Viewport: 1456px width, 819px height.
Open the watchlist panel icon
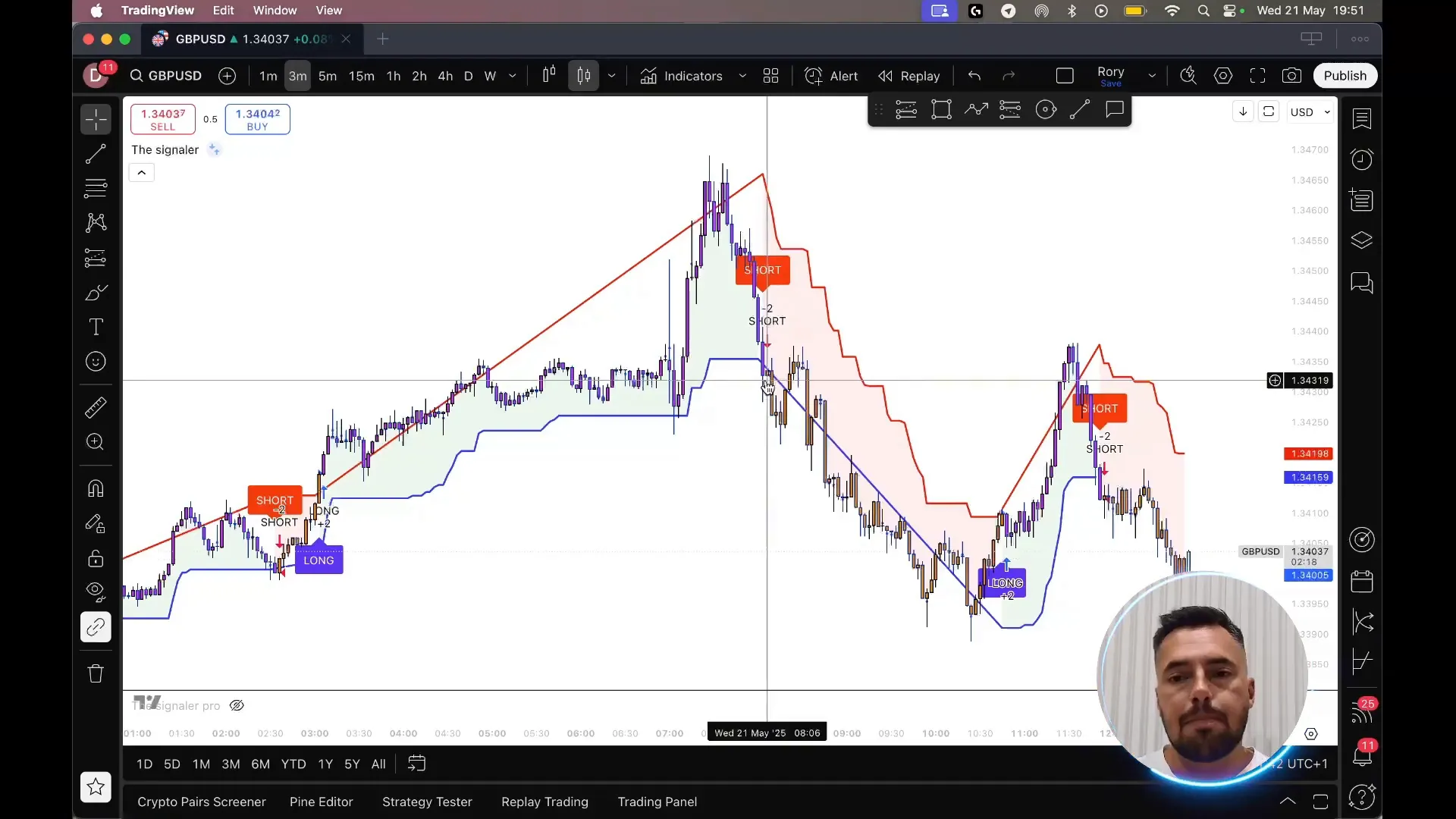click(x=1362, y=118)
